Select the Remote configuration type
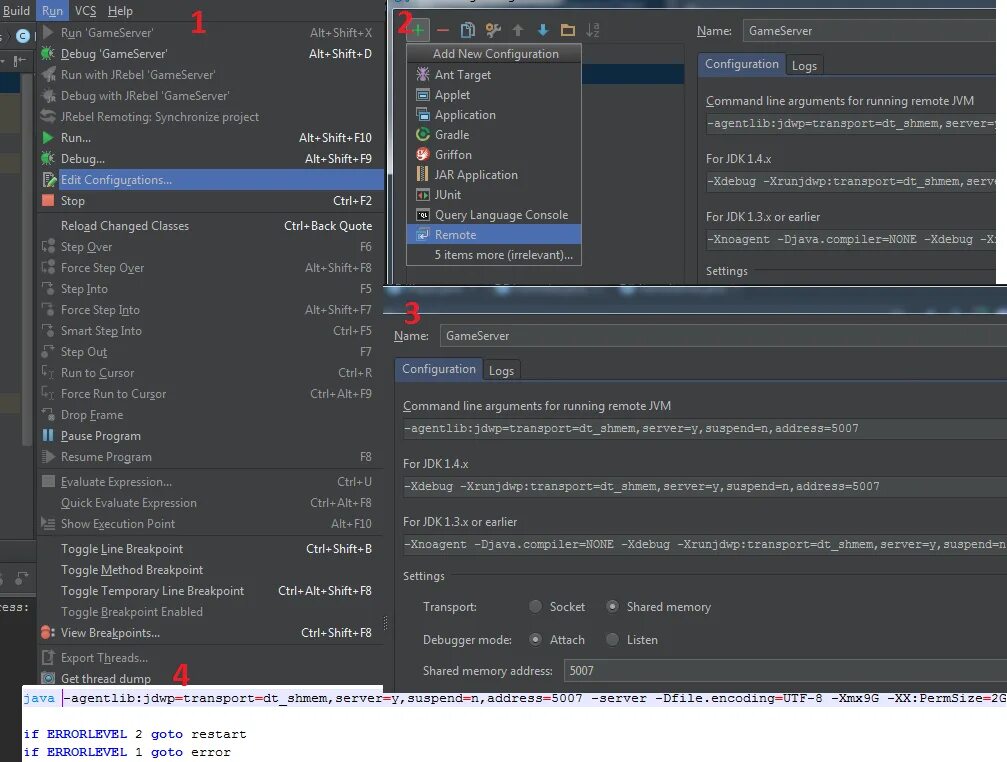Viewport: 1007px width, 762px height. tap(494, 234)
